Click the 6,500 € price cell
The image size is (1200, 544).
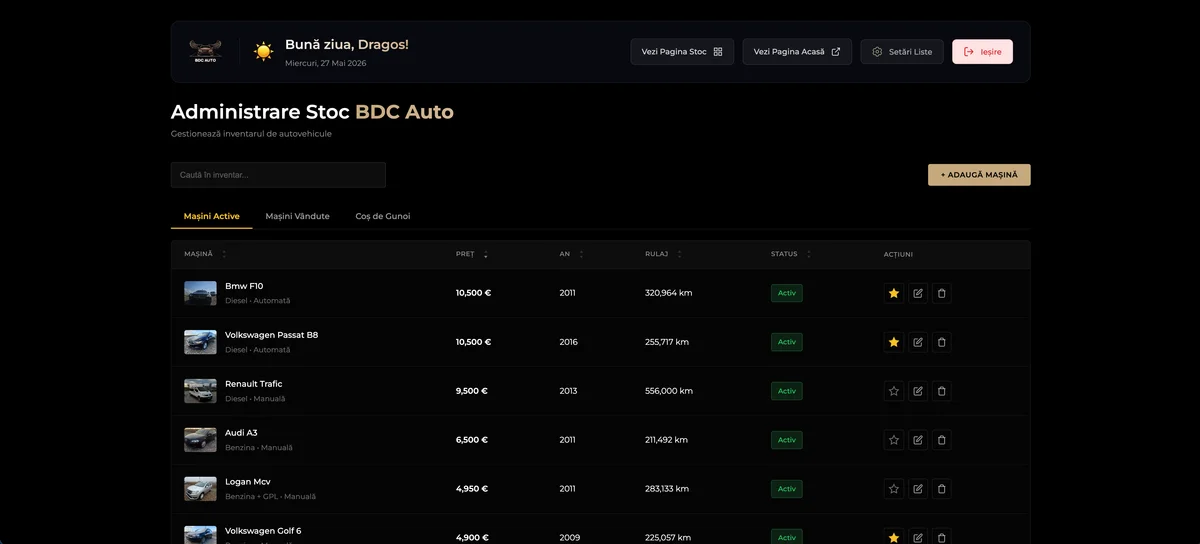472,440
